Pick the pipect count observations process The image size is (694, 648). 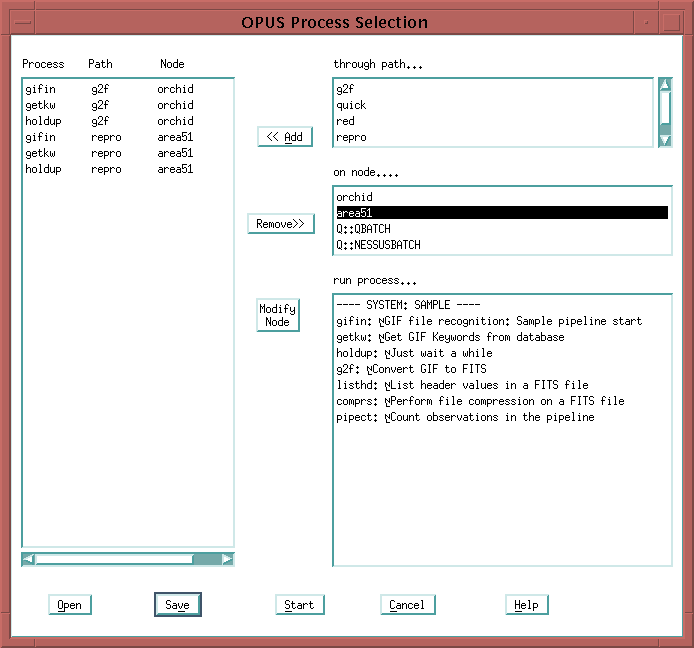[465, 417]
